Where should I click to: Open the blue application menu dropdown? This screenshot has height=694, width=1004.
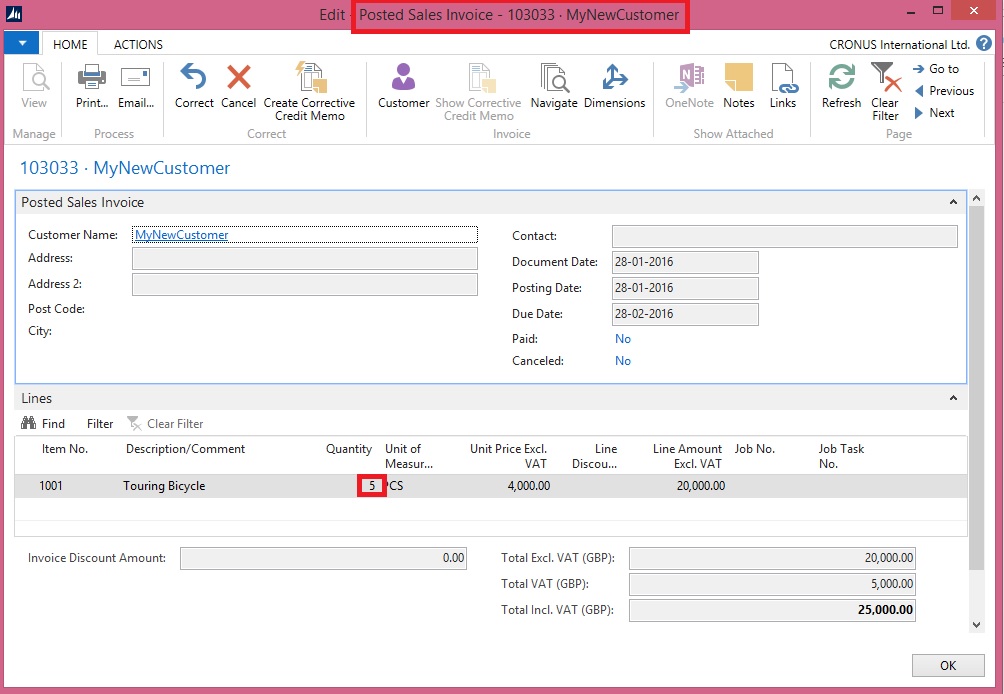pyautogui.click(x=21, y=43)
